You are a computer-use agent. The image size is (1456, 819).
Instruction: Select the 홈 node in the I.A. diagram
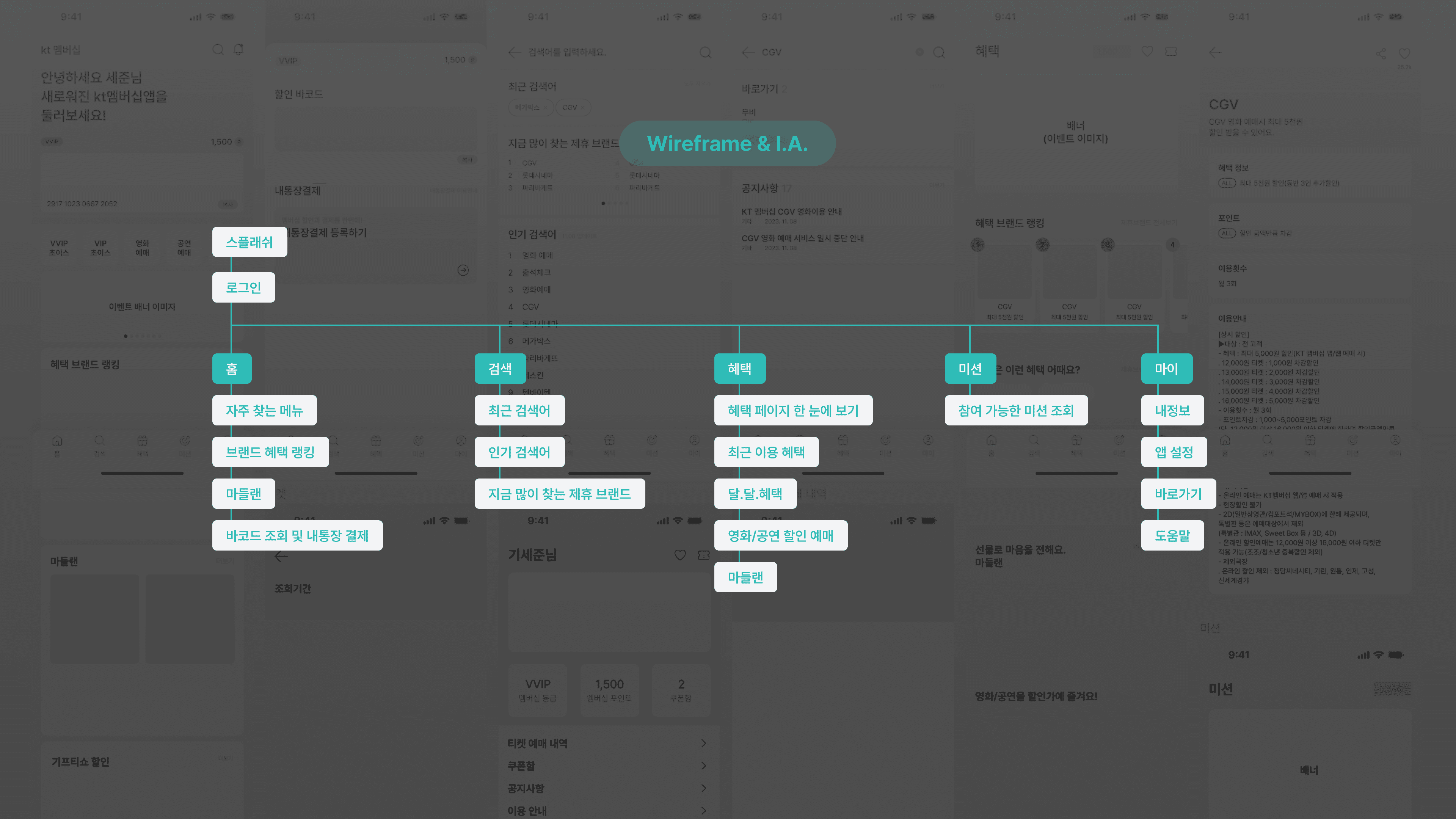point(232,369)
